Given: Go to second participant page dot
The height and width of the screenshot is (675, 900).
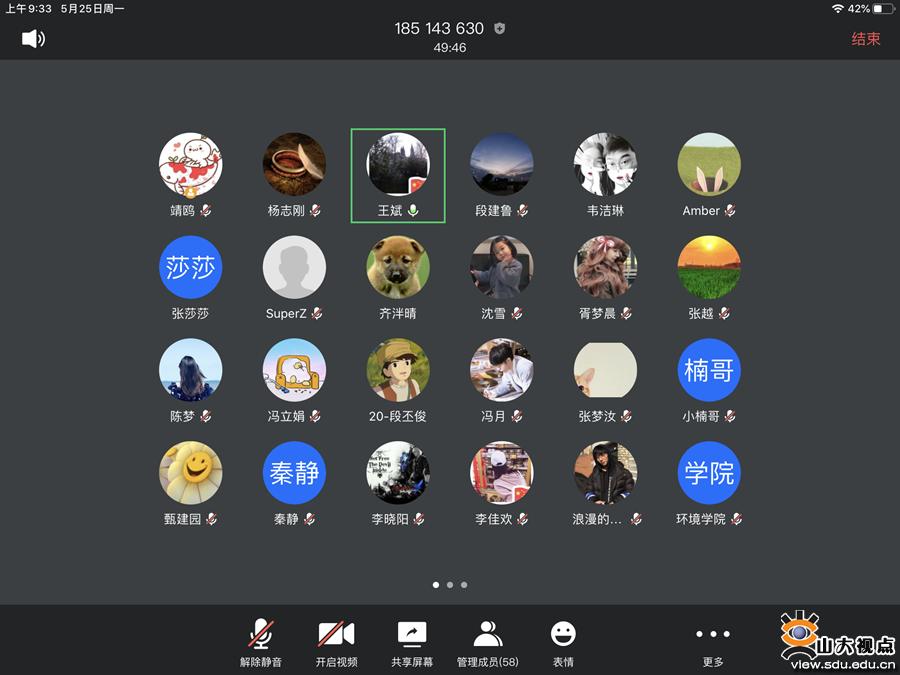Looking at the screenshot, I should pos(450,585).
